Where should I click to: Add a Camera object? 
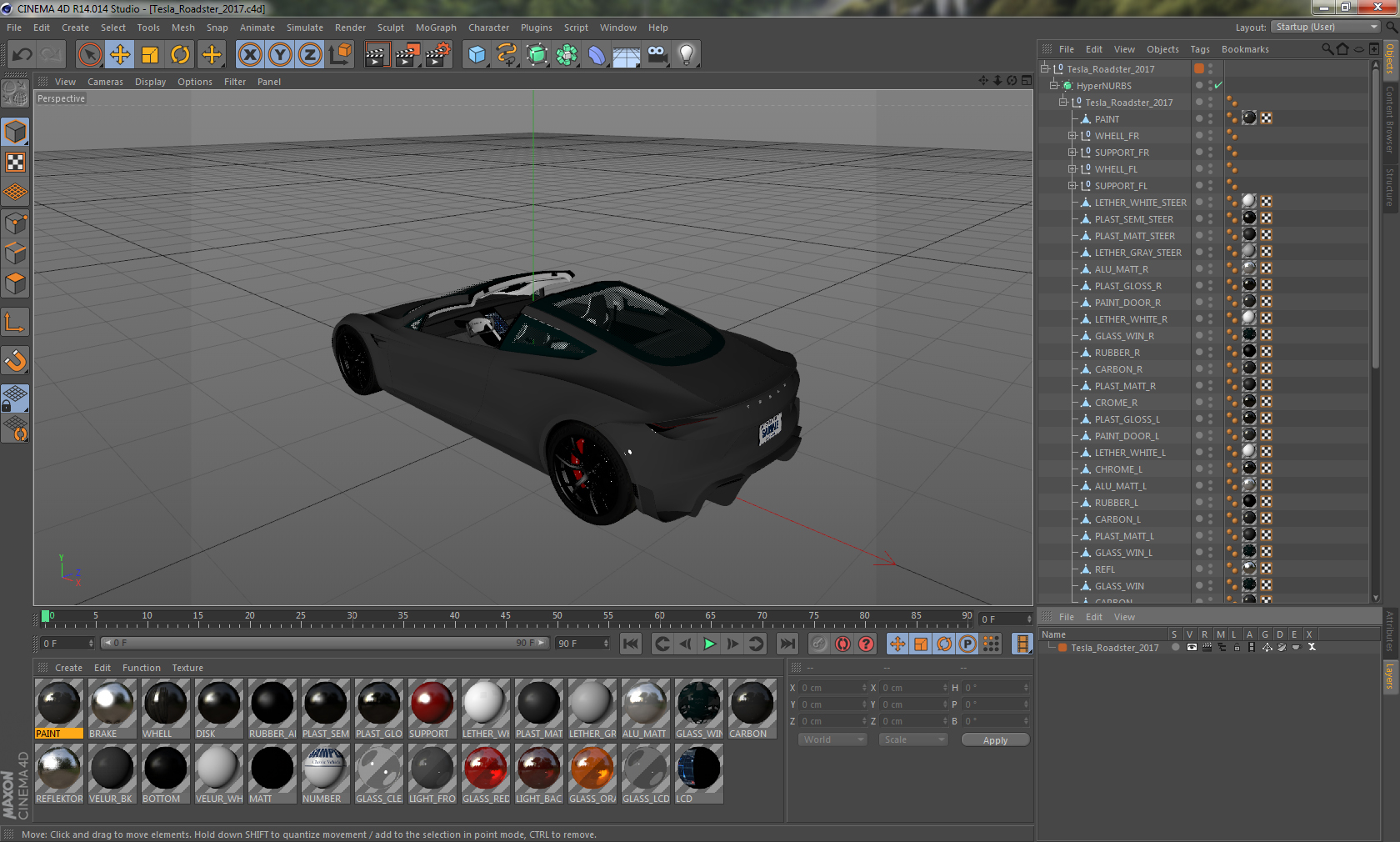pyautogui.click(x=657, y=55)
